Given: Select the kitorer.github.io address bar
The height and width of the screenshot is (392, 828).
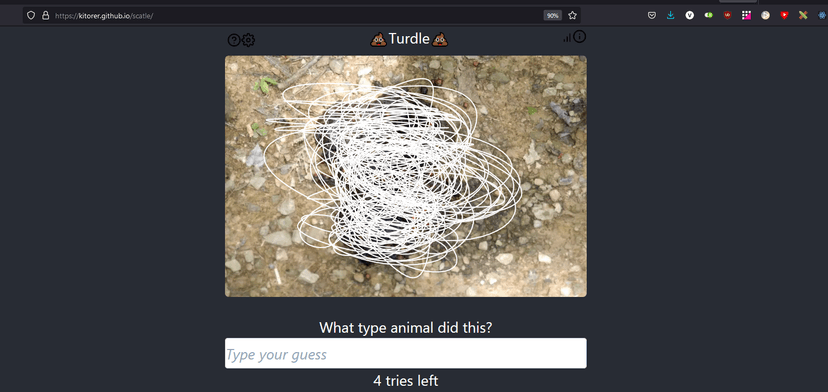Looking at the screenshot, I should [x=296, y=15].
